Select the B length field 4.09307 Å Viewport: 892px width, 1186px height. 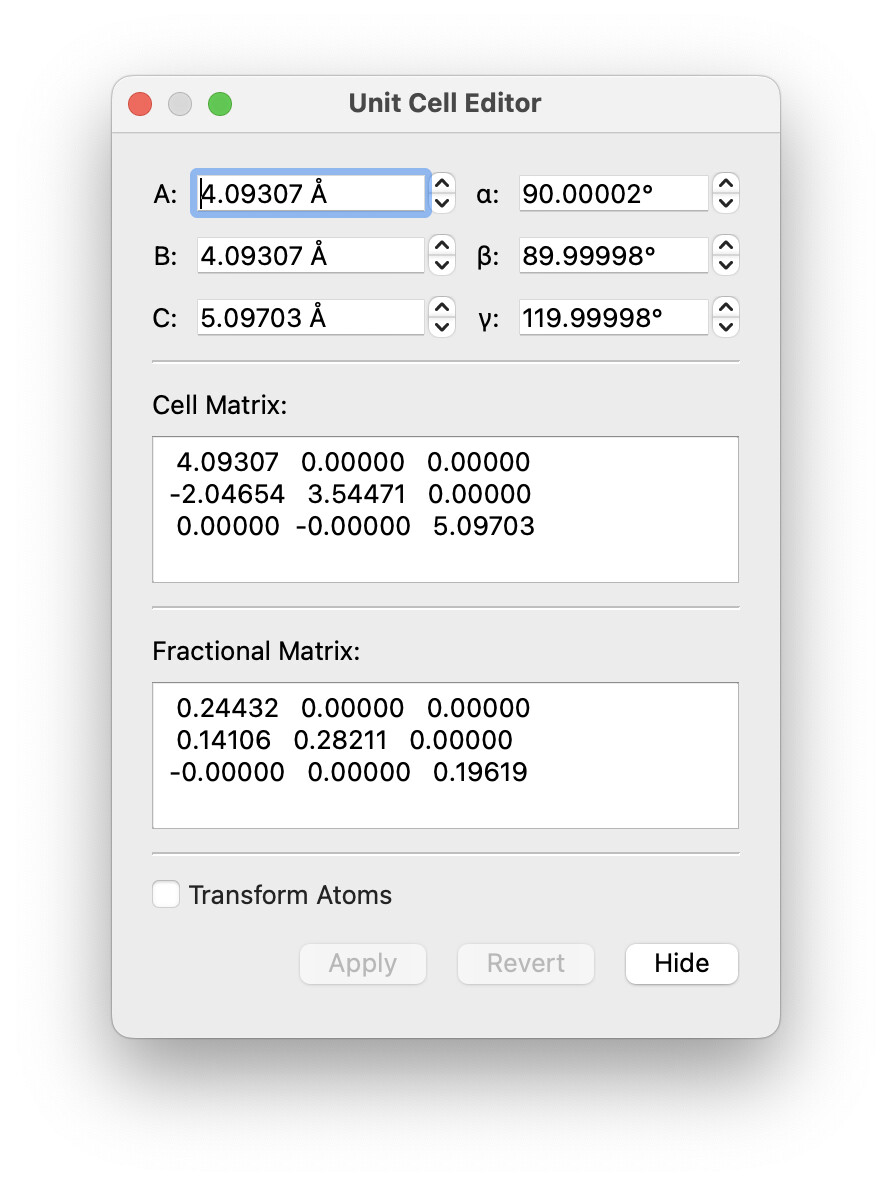[x=311, y=256]
